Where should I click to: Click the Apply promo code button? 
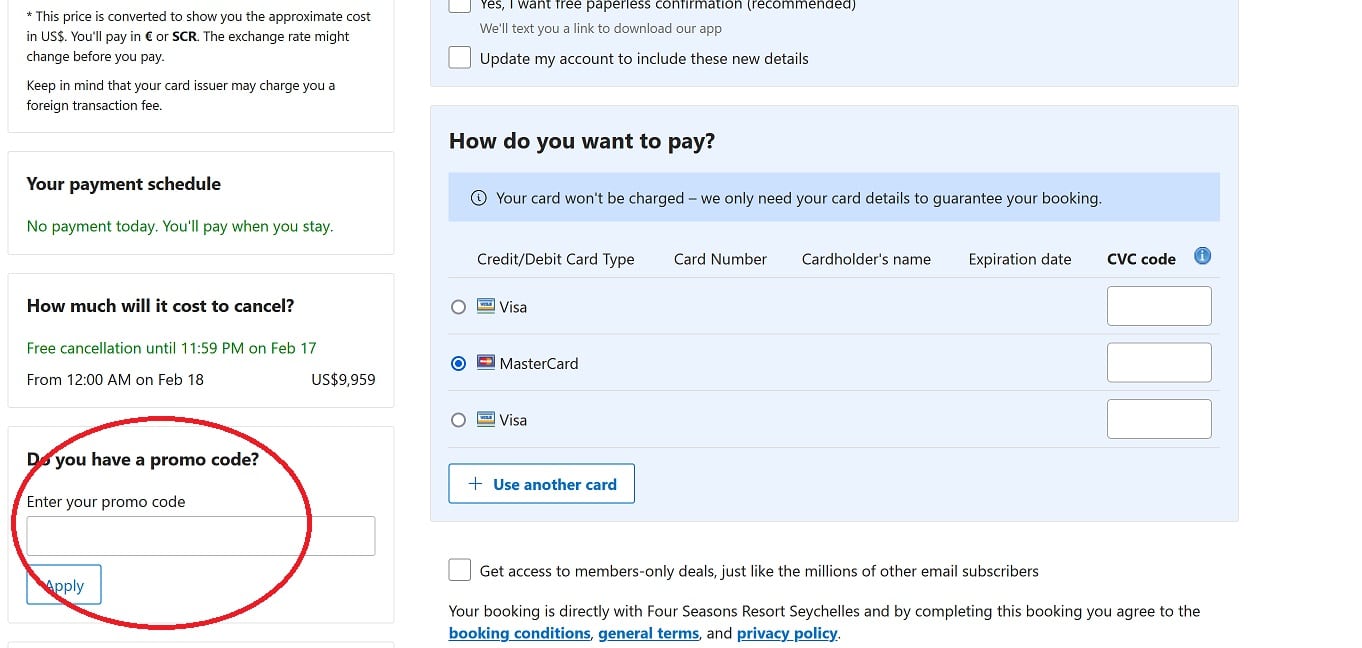(x=63, y=585)
